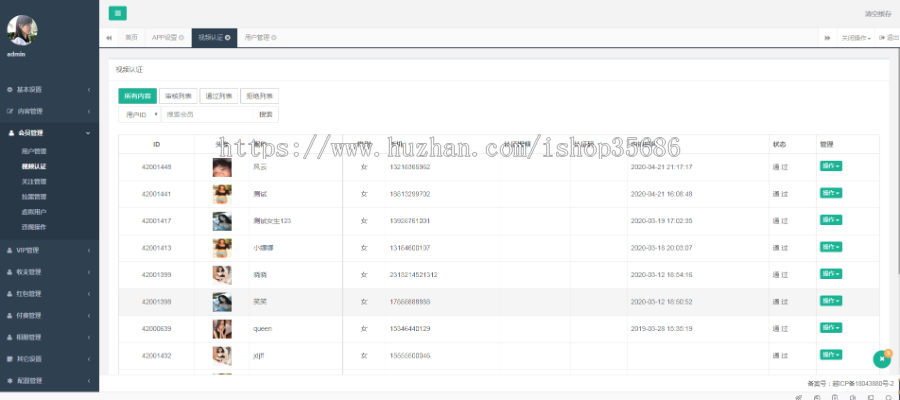
Task: Open the 首页 tab
Action: point(131,38)
